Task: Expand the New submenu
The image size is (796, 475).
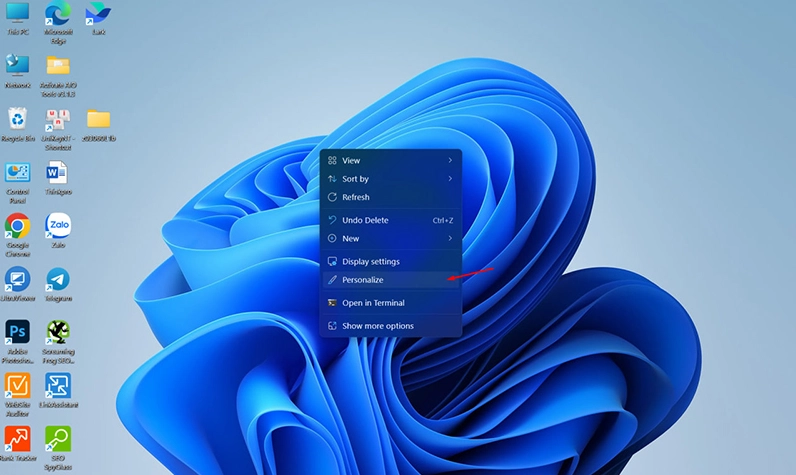Action: [390, 239]
